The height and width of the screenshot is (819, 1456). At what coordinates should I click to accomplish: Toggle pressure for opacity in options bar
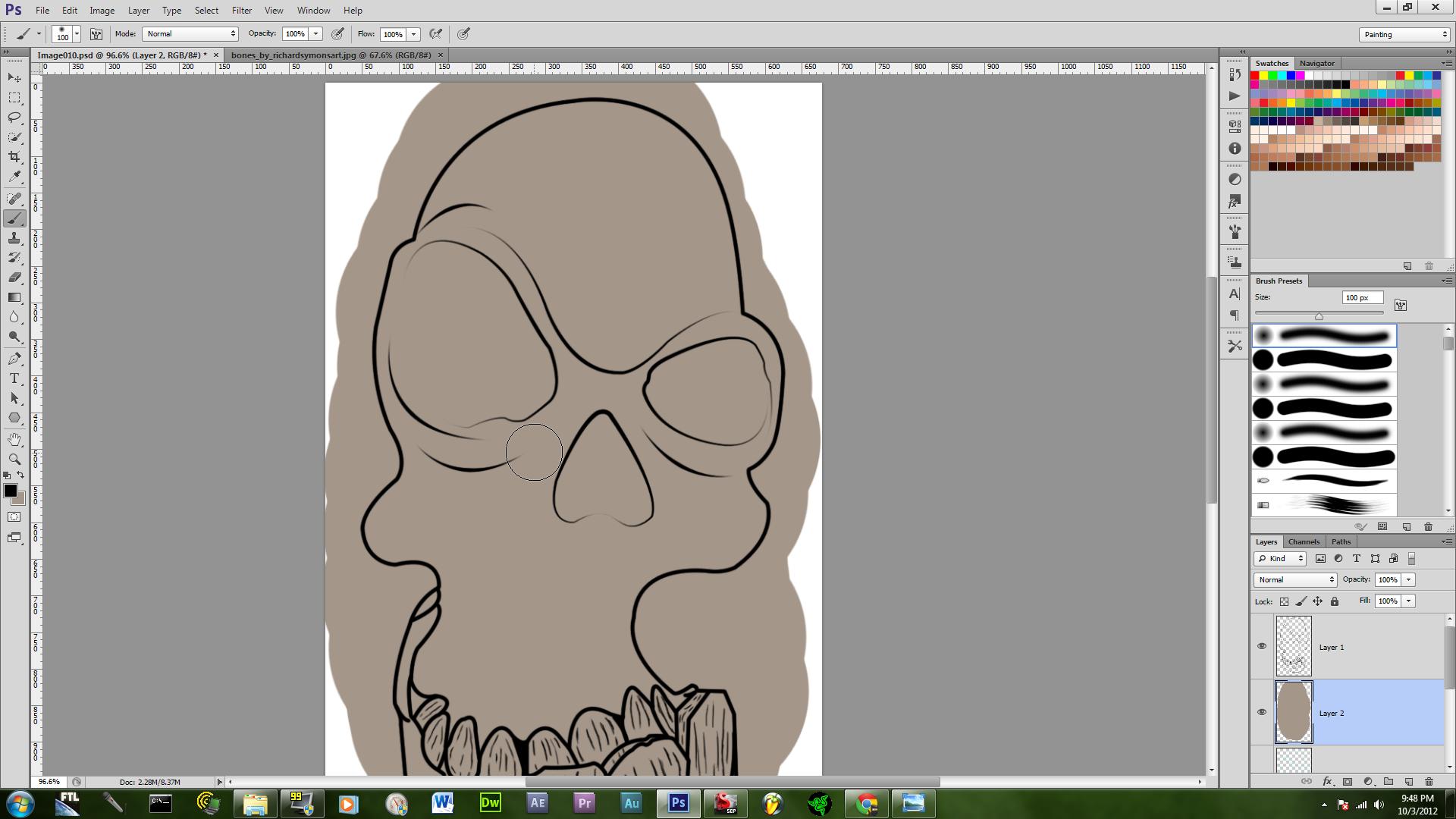tap(338, 34)
